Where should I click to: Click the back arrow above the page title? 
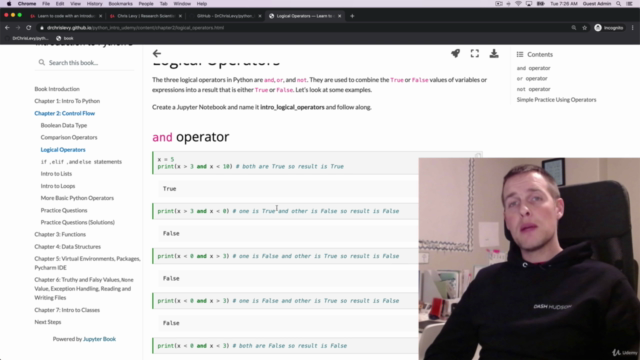pos(157,53)
